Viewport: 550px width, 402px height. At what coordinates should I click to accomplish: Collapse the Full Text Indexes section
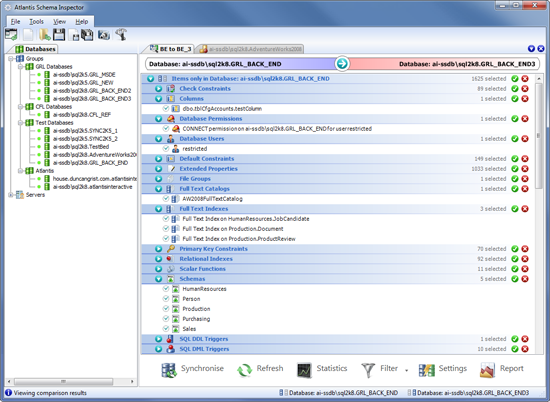tap(159, 209)
